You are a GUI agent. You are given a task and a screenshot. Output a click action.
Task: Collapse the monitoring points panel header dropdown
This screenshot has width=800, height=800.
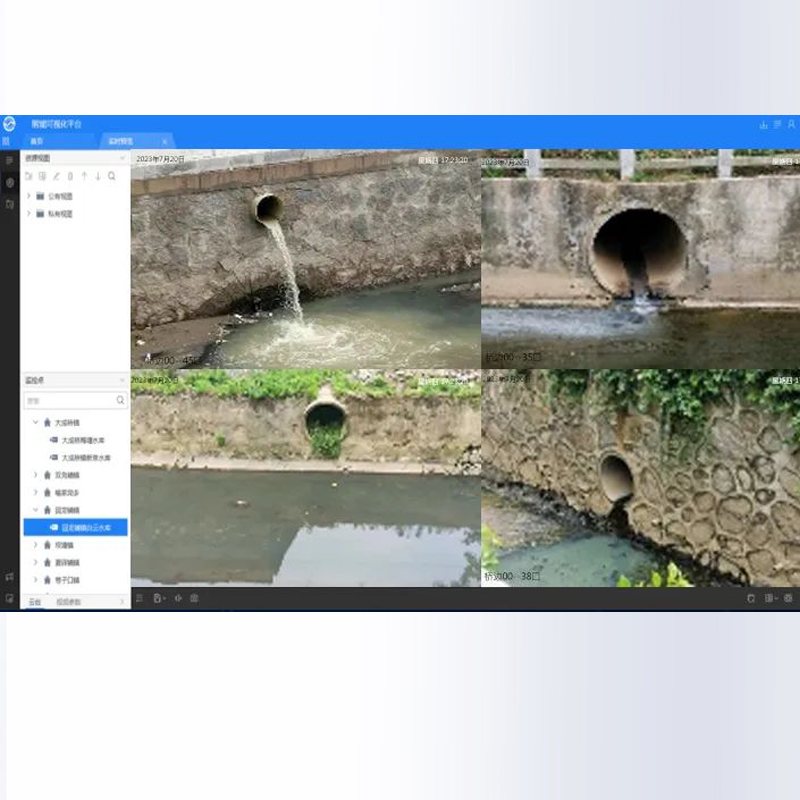point(122,380)
